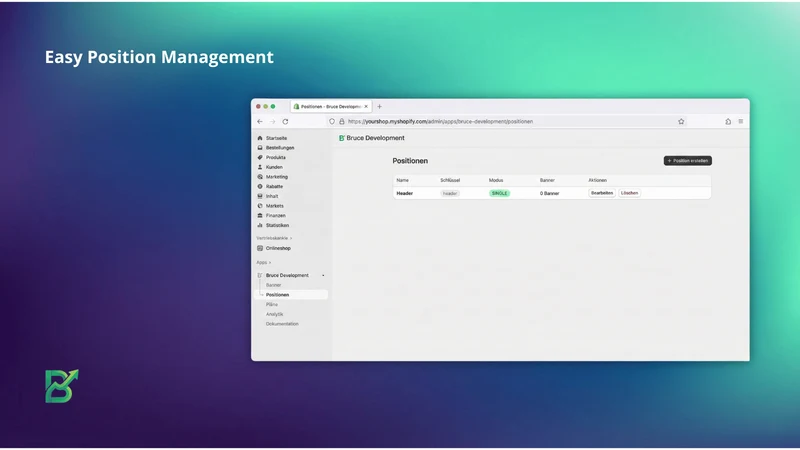Click Bearbeiten for the Header position
The image size is (800, 450).
point(602,193)
